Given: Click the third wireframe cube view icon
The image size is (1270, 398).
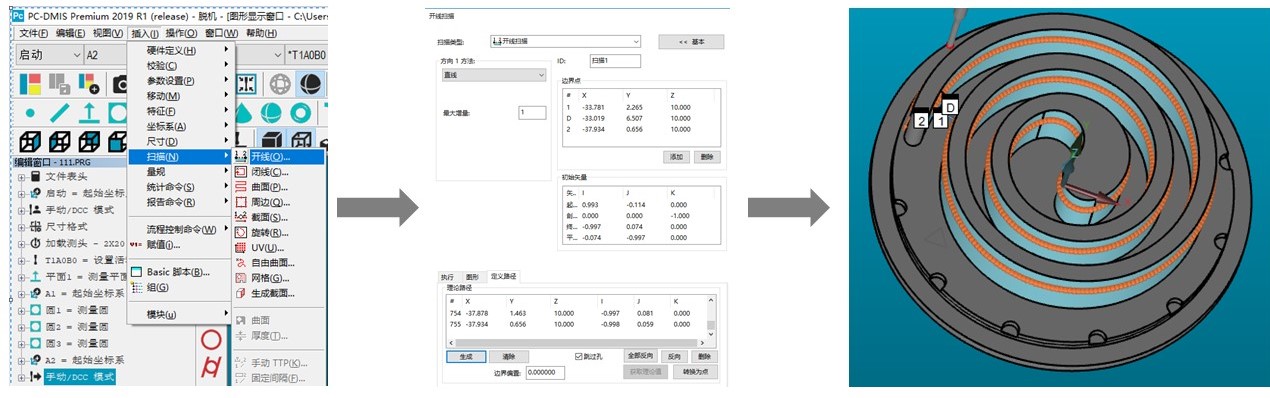Looking at the screenshot, I should click(x=89, y=142).
